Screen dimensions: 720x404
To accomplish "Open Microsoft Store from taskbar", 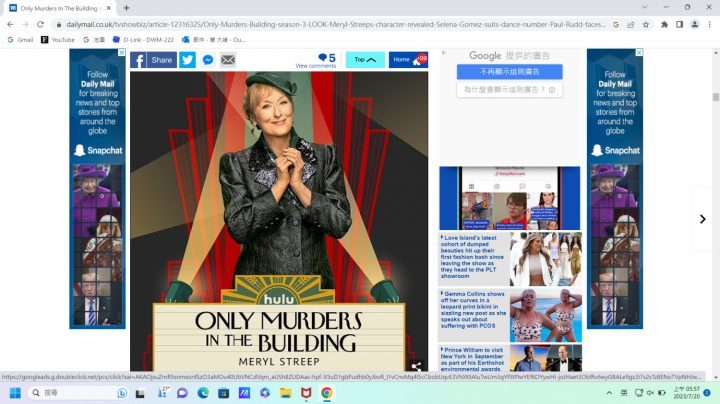I will (x=224, y=393).
